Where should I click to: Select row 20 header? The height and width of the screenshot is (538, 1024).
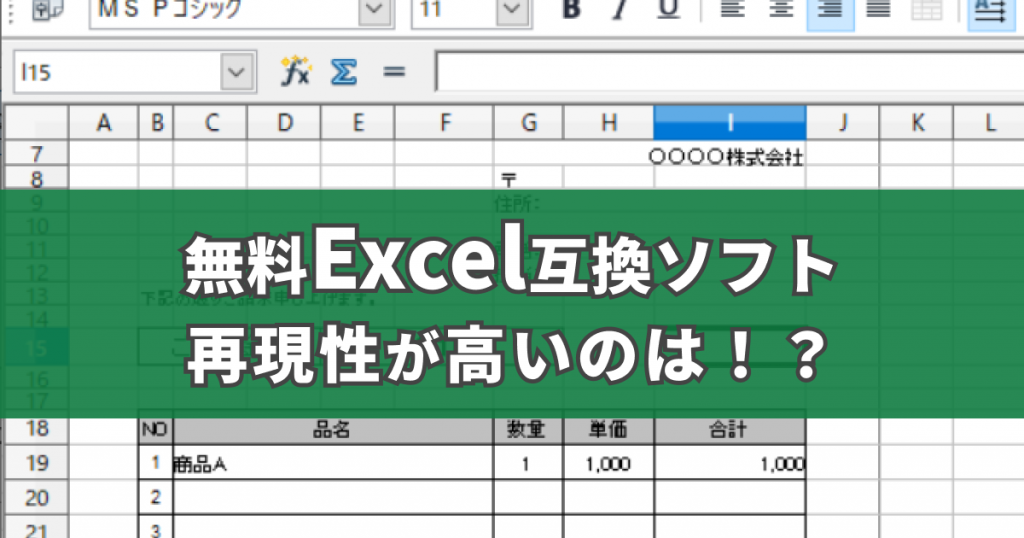tap(37, 498)
